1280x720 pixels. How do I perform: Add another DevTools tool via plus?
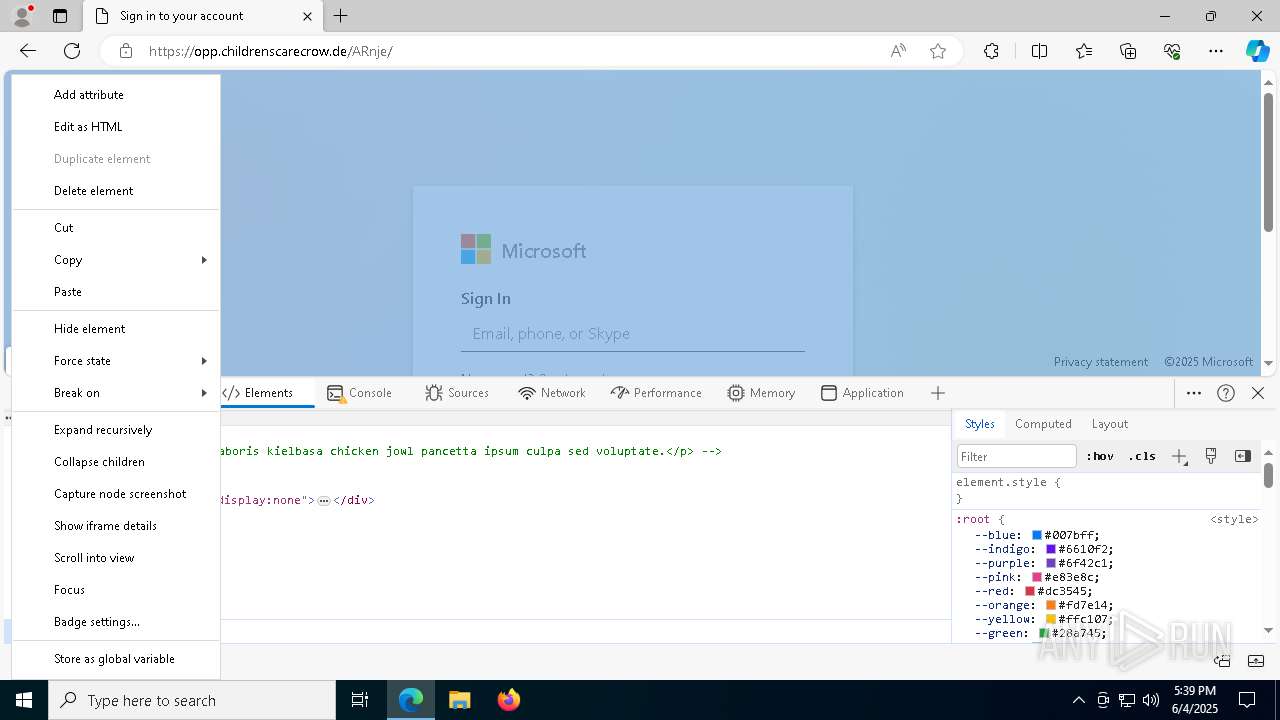tap(938, 393)
